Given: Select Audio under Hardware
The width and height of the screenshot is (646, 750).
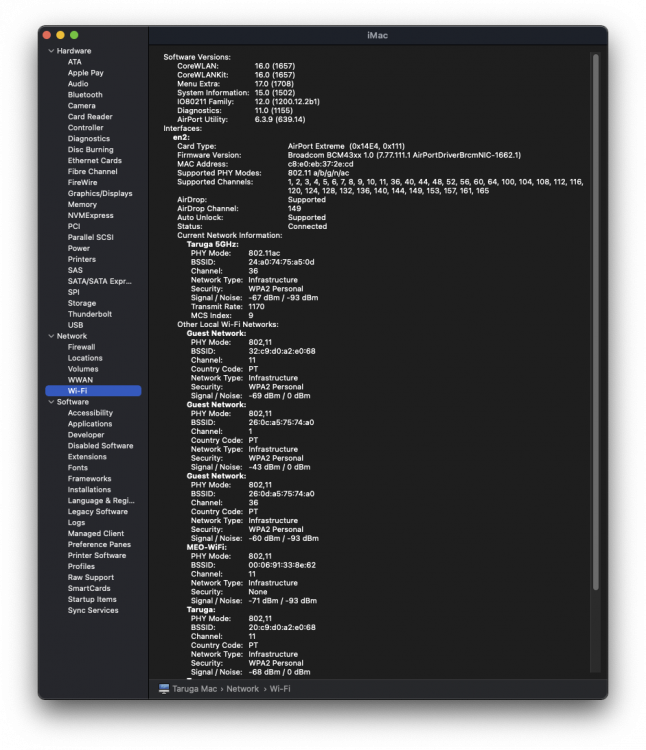Looking at the screenshot, I should pyautogui.click(x=78, y=84).
